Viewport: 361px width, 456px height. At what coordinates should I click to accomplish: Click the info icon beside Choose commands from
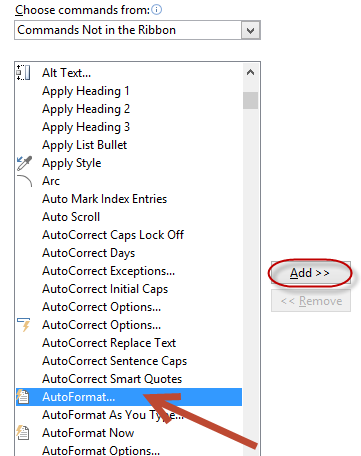(x=157, y=10)
